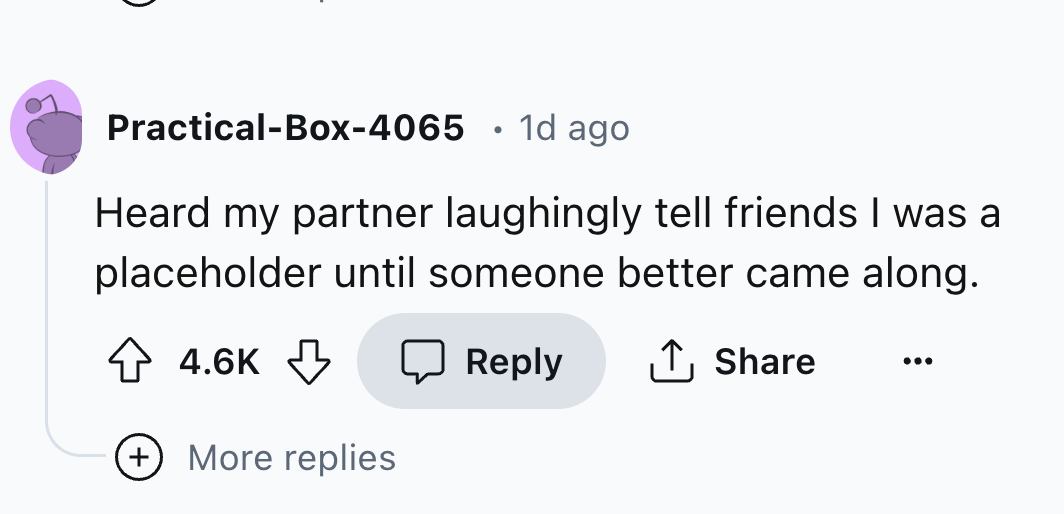This screenshot has width=1064, height=514.
Task: Click the "1d ago" timestamp
Action: click(x=574, y=128)
